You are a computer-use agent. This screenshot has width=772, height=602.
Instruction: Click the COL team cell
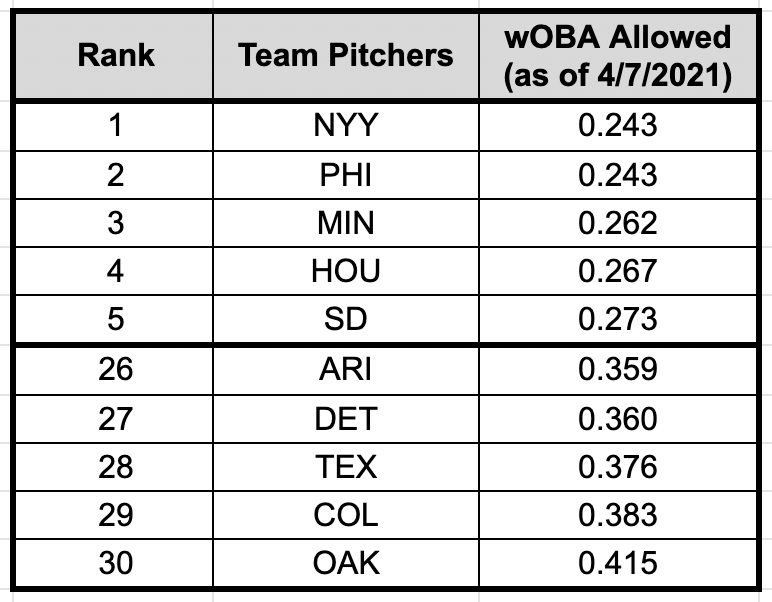[346, 514]
